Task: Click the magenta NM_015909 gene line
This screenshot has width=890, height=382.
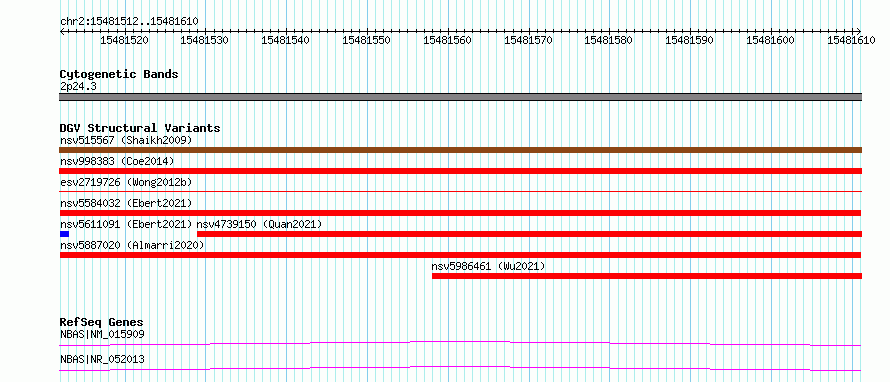Action: 460,343
